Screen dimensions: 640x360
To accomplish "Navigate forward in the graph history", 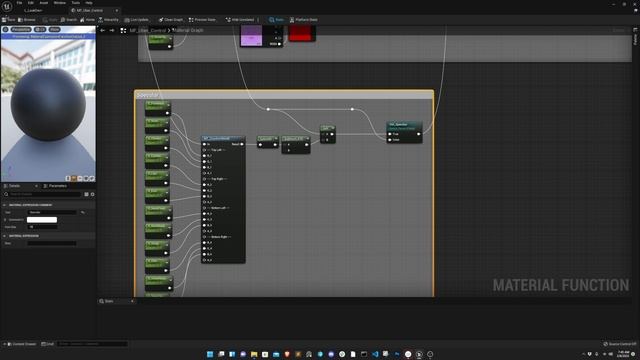I will pos(112,30).
